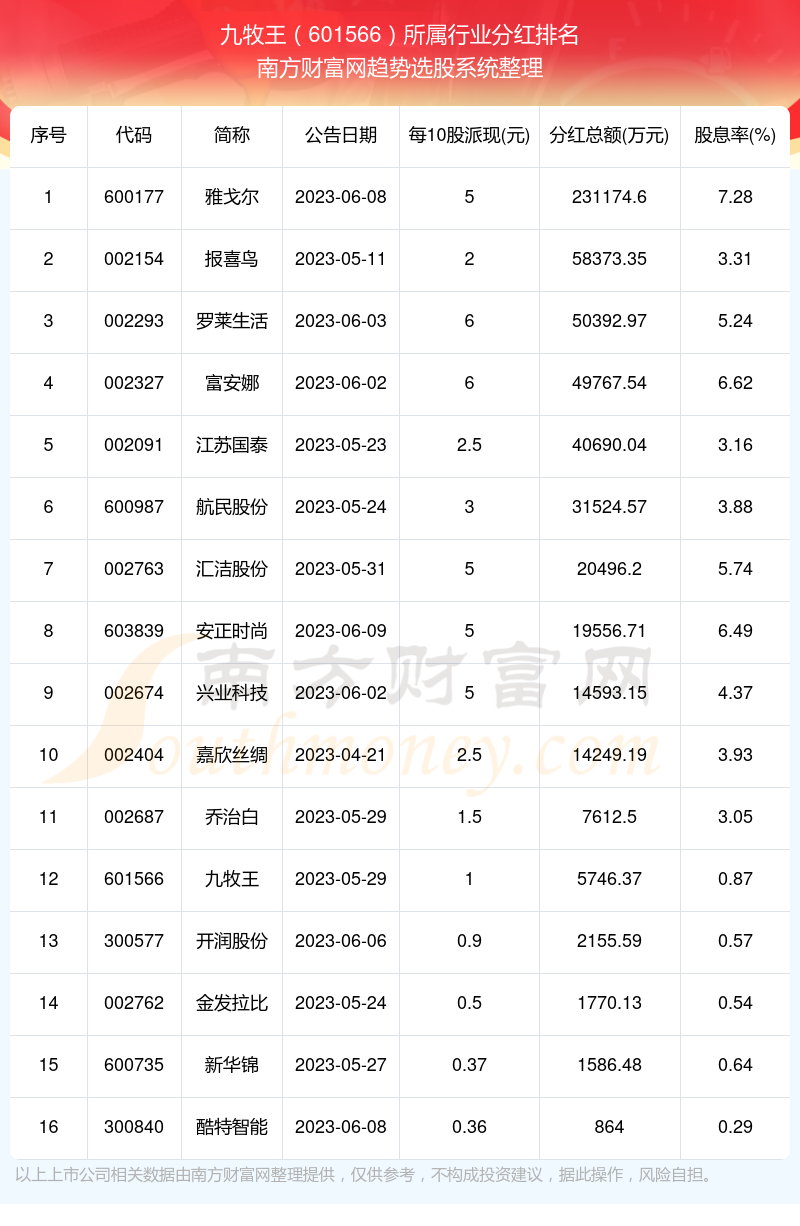Select stock code 601566
The image size is (800, 1226).
pos(134,879)
